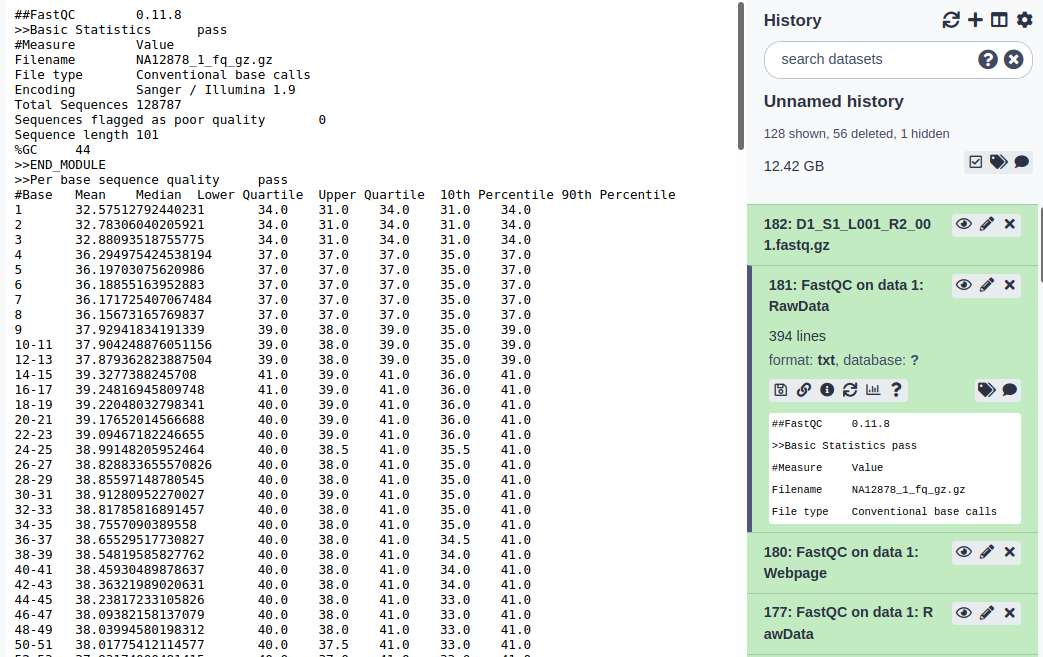Edit attributes of dataset 181 with pencil

(987, 285)
